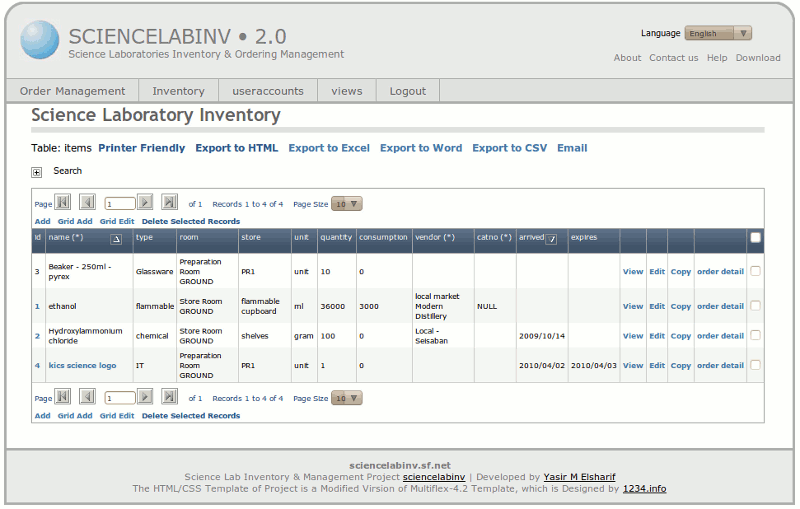Go to last page in top pager
This screenshot has width=800, height=509.
point(169,202)
